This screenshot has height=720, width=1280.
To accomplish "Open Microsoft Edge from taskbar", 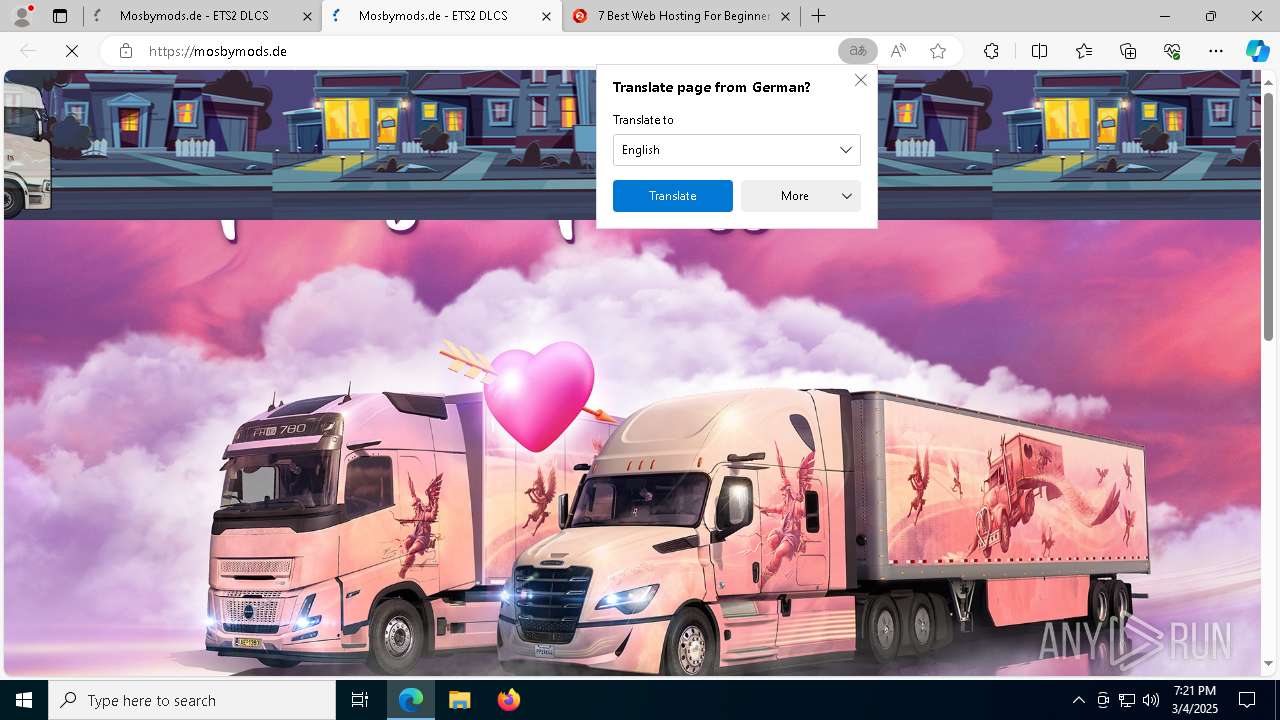I will (411, 700).
